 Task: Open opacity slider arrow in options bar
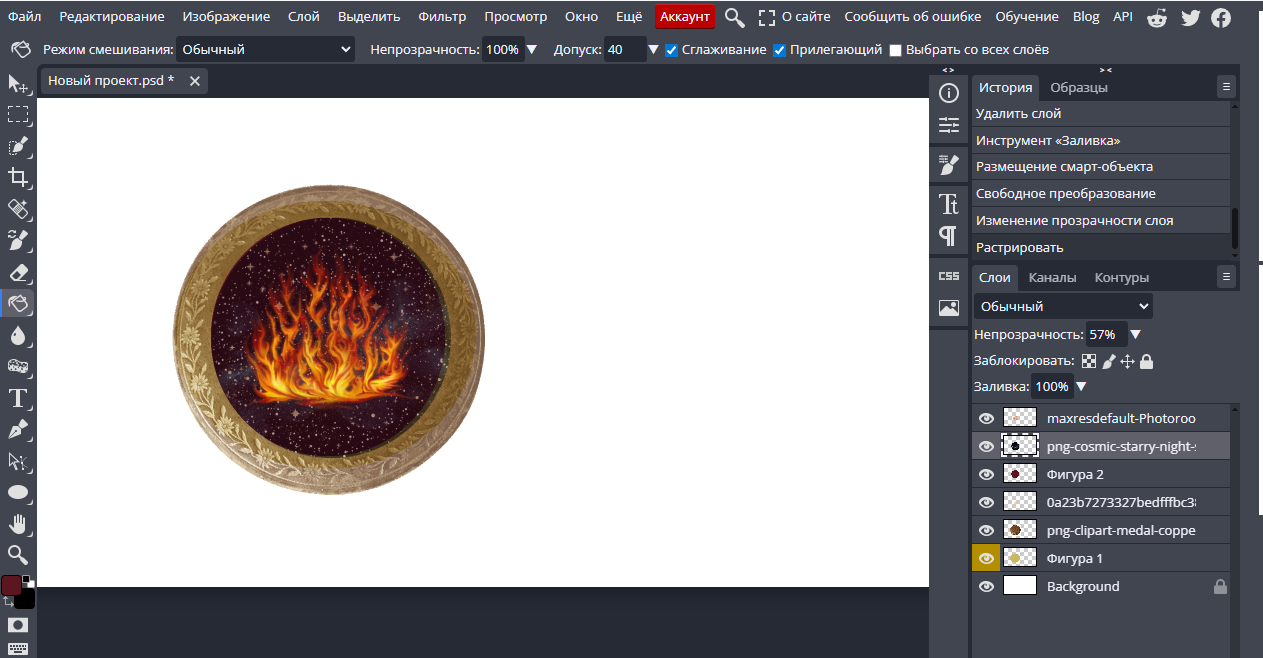click(532, 50)
